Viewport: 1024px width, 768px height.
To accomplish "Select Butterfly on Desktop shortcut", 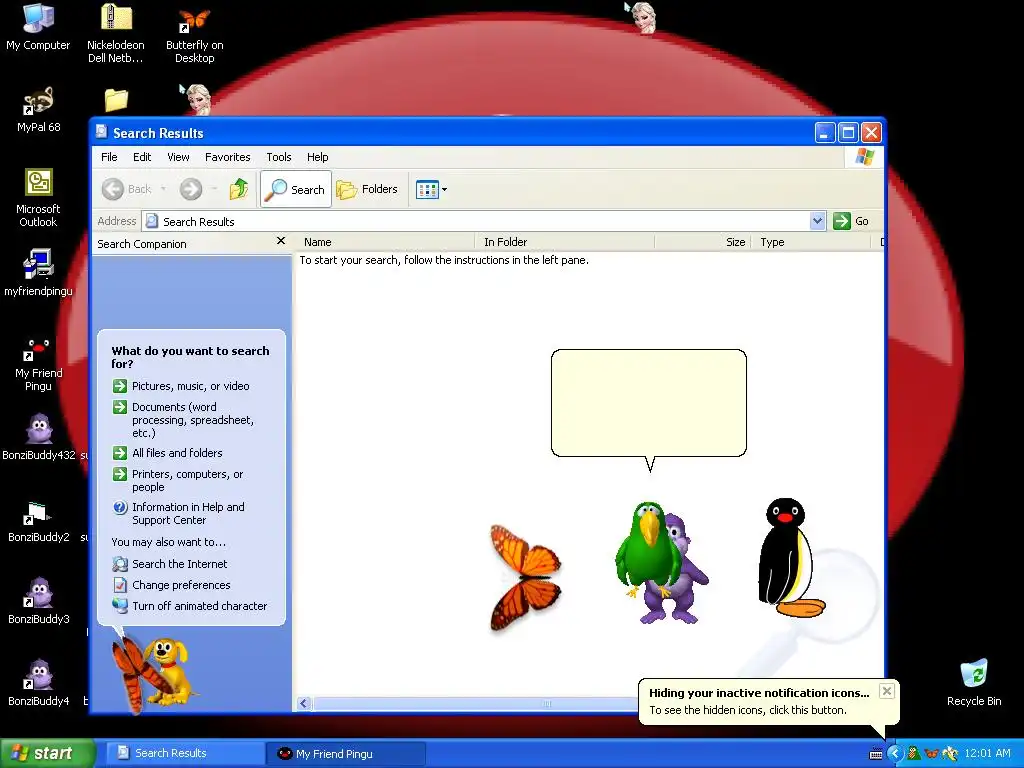I will (x=195, y=37).
